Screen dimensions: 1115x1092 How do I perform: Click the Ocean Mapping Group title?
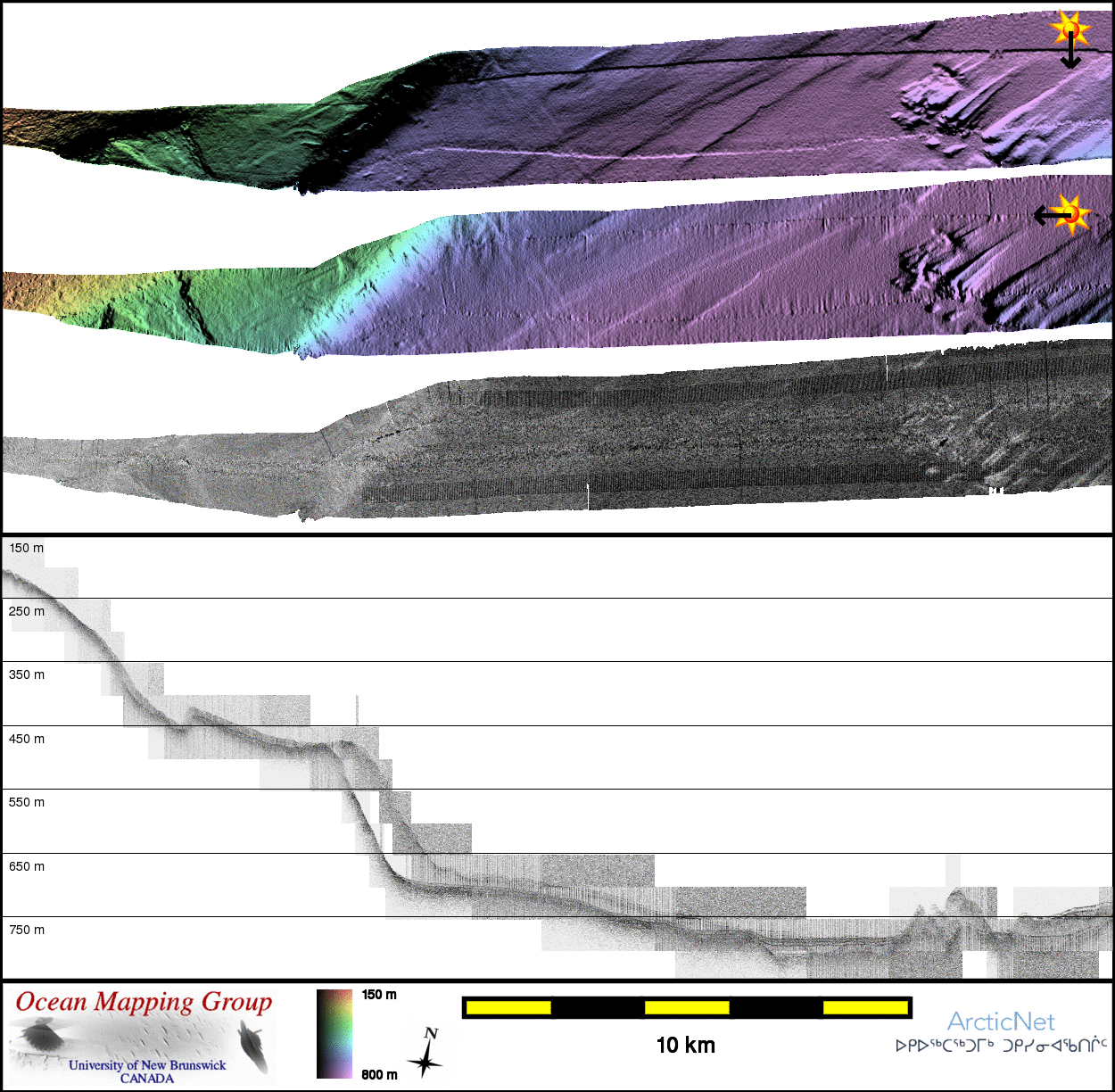click(x=144, y=1002)
